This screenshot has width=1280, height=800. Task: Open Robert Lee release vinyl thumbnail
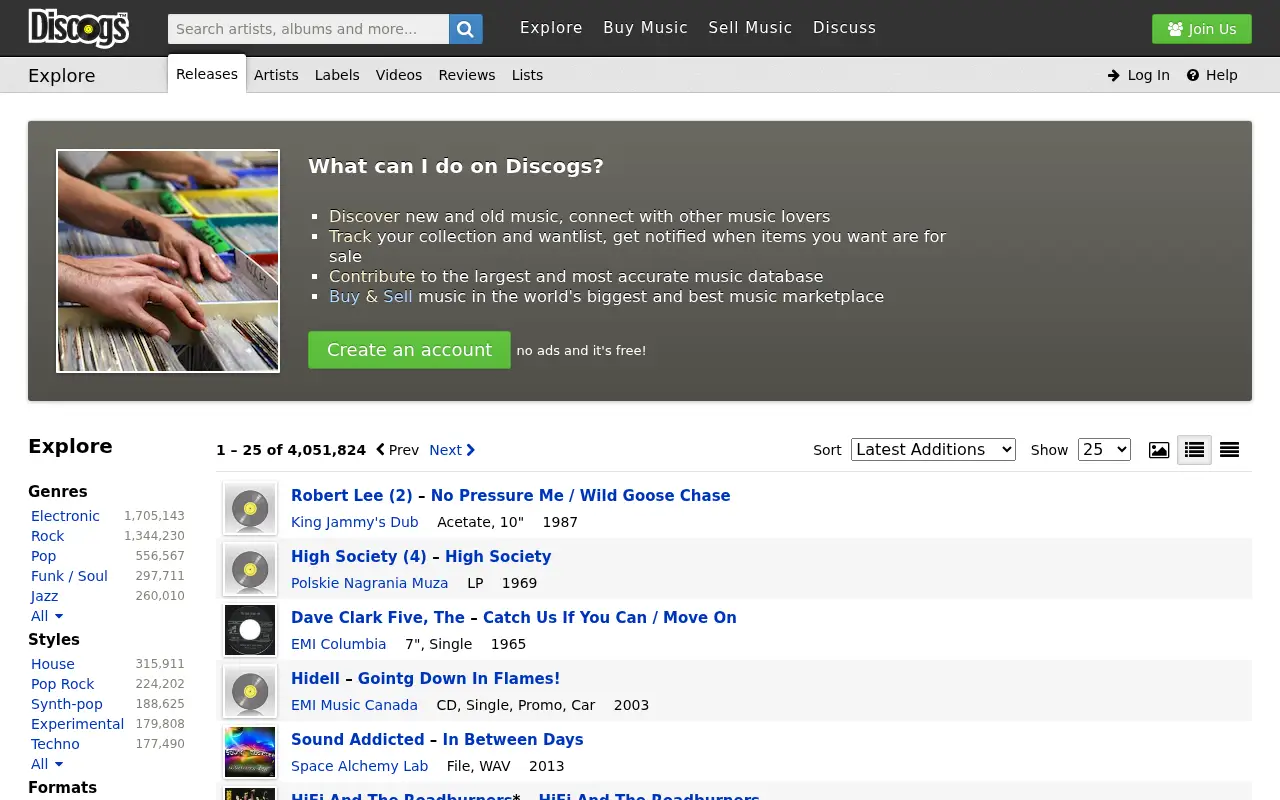tap(250, 508)
